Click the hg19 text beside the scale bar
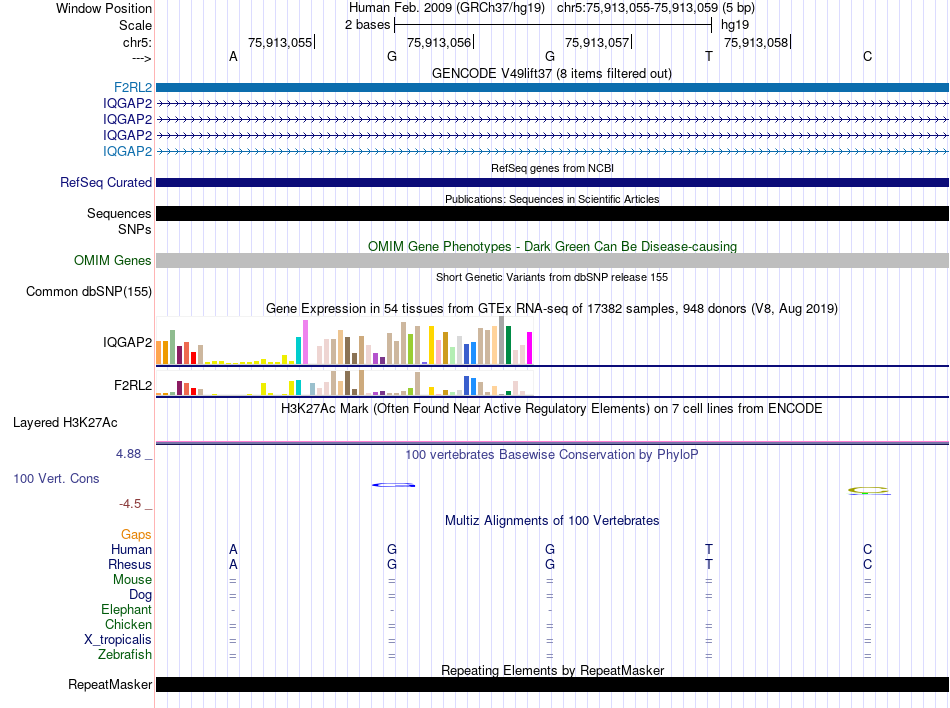 (x=735, y=25)
